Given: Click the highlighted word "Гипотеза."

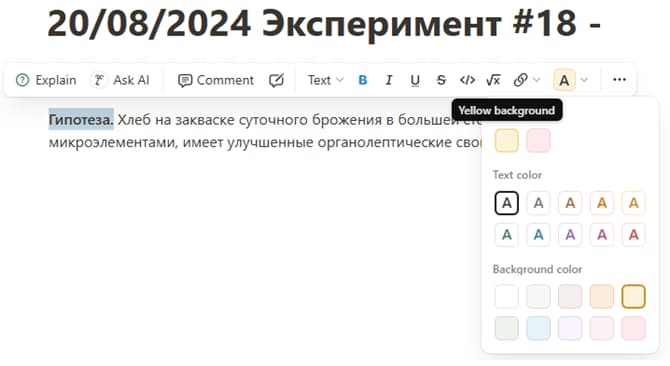Looking at the screenshot, I should coord(81,120).
